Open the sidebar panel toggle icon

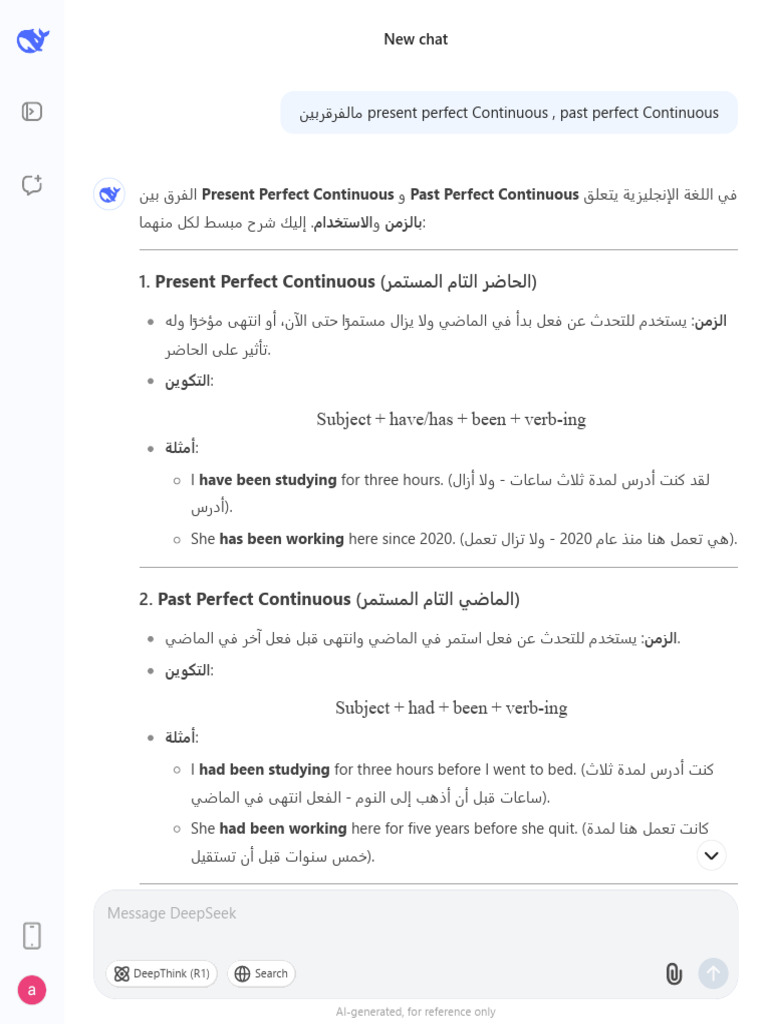32,111
